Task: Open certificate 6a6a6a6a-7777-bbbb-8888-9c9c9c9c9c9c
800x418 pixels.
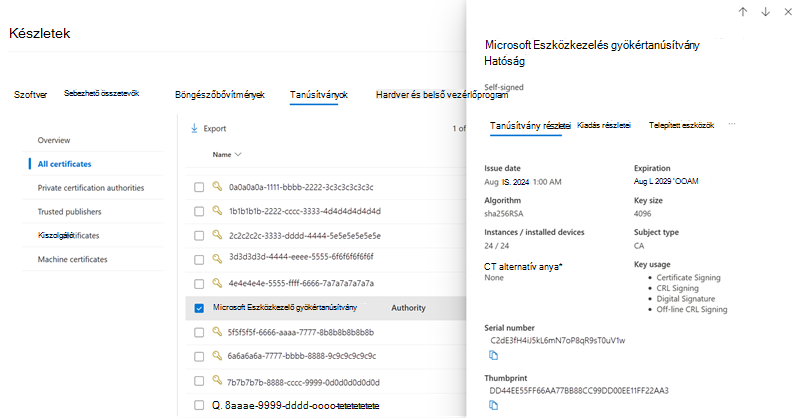Action: (302, 356)
